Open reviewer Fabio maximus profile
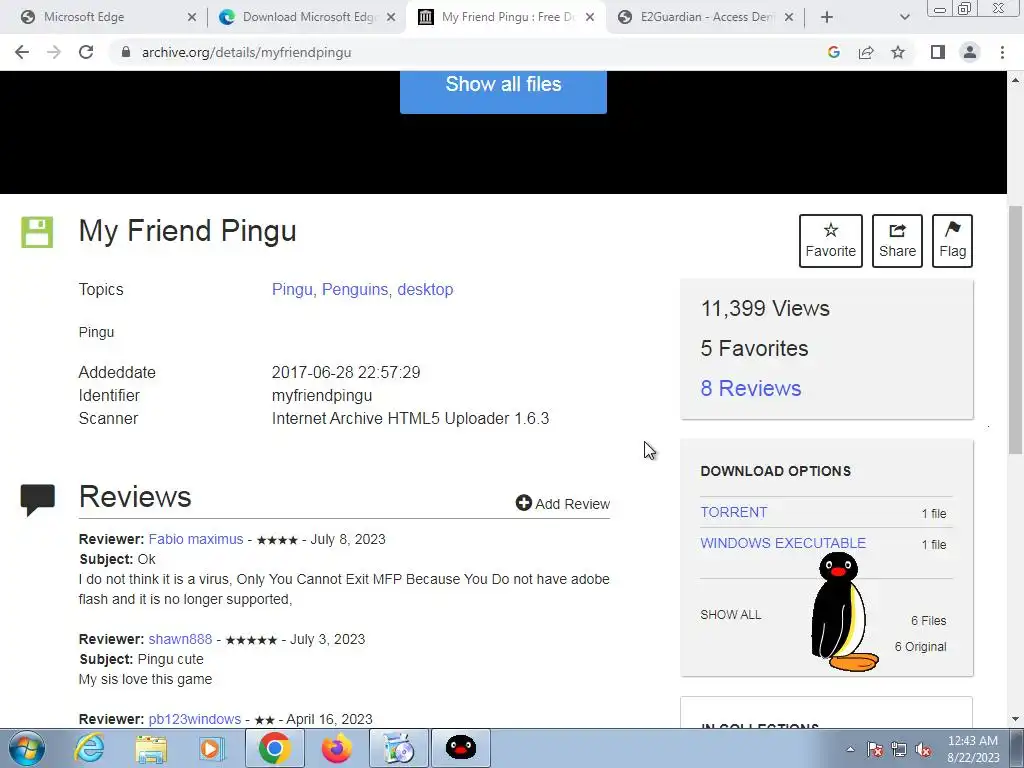This screenshot has height=768, width=1024. point(196,539)
